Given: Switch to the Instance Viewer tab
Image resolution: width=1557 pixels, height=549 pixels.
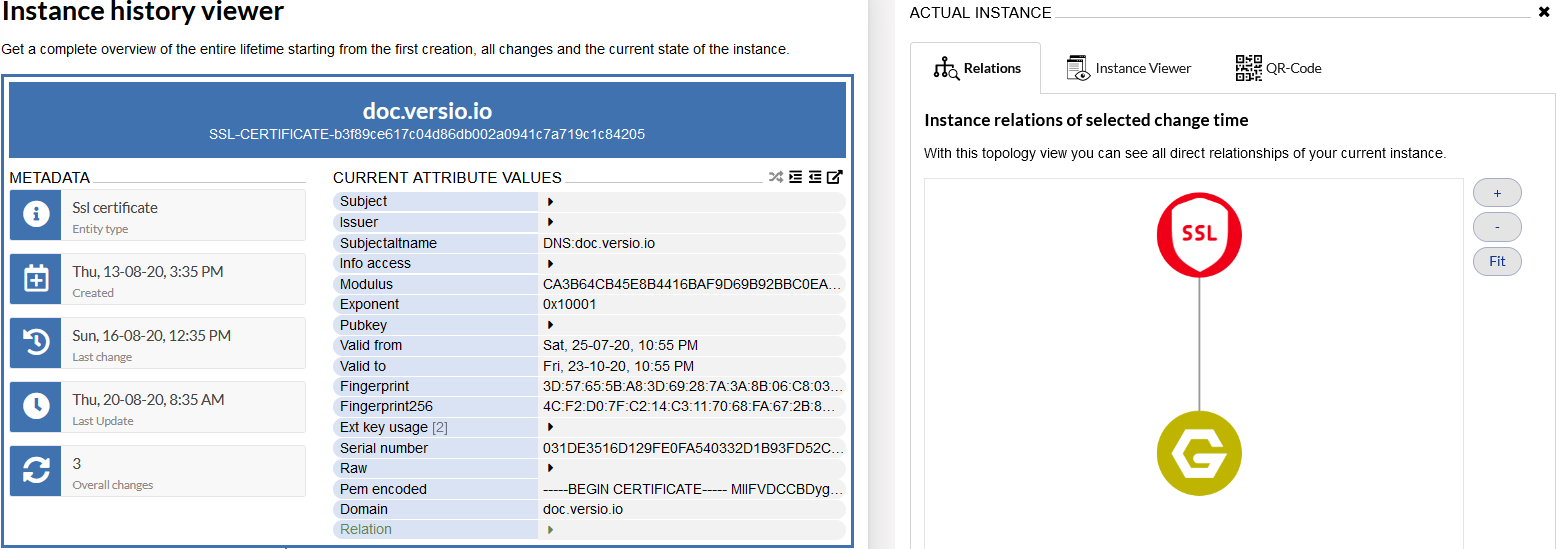Looking at the screenshot, I should coord(1128,68).
